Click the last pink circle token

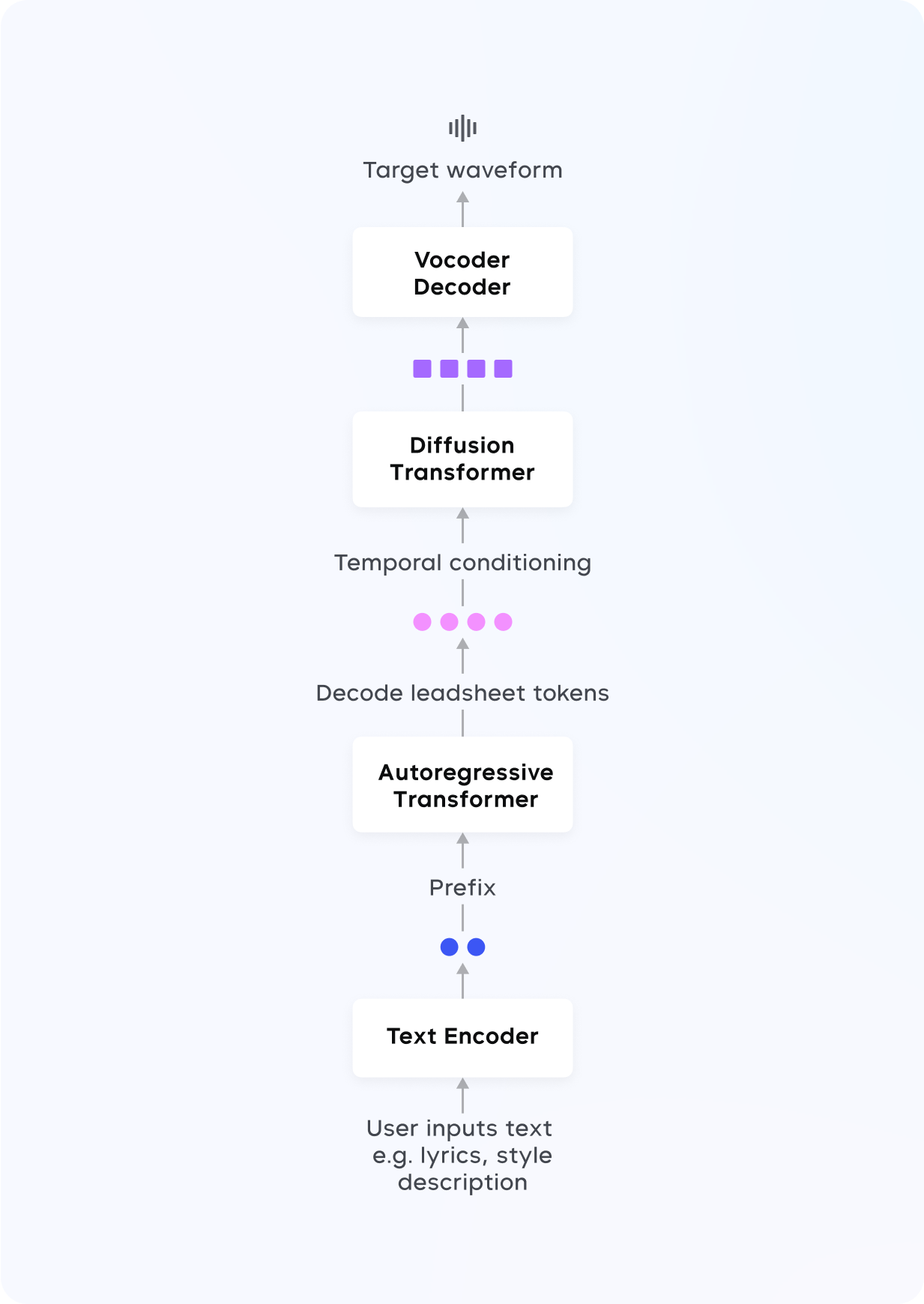click(x=503, y=622)
